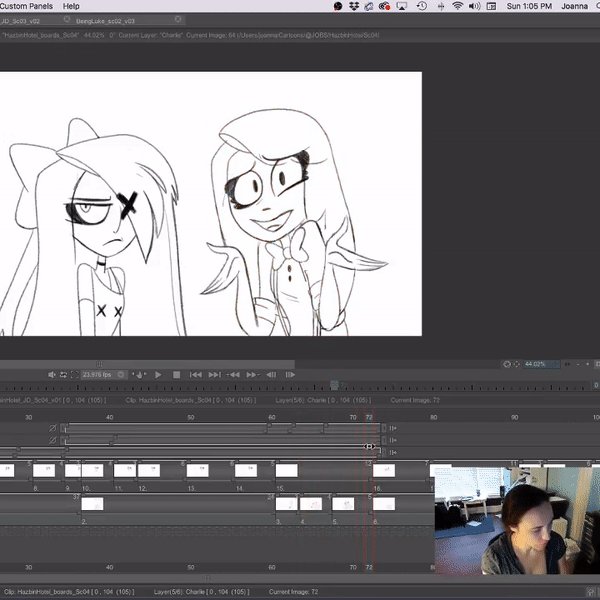Viewport: 600px width, 600px height.
Task: Click frame 90 on the upper timeline ruler
Action: tap(515, 417)
